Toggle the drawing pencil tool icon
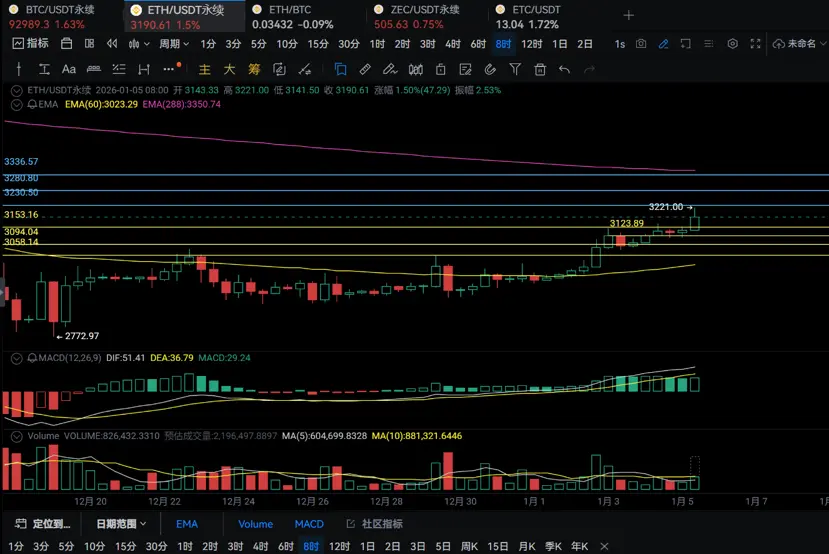 664,44
